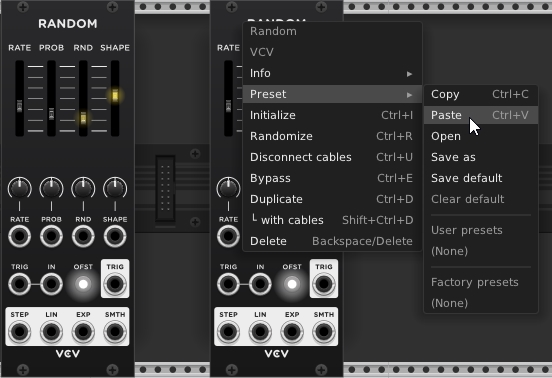Click Copy in Preset submenu

481,94
